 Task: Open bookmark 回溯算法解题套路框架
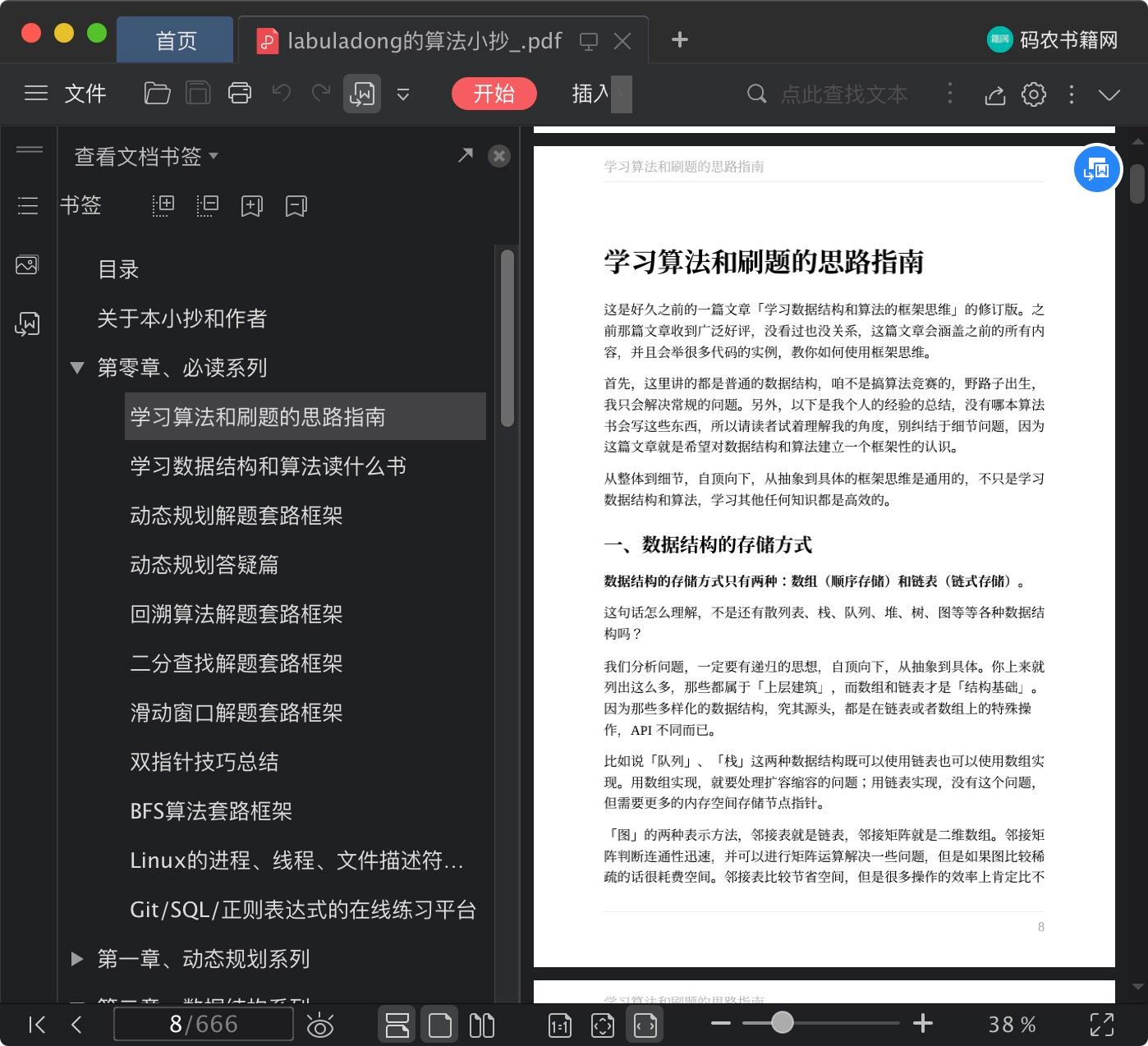click(x=236, y=614)
